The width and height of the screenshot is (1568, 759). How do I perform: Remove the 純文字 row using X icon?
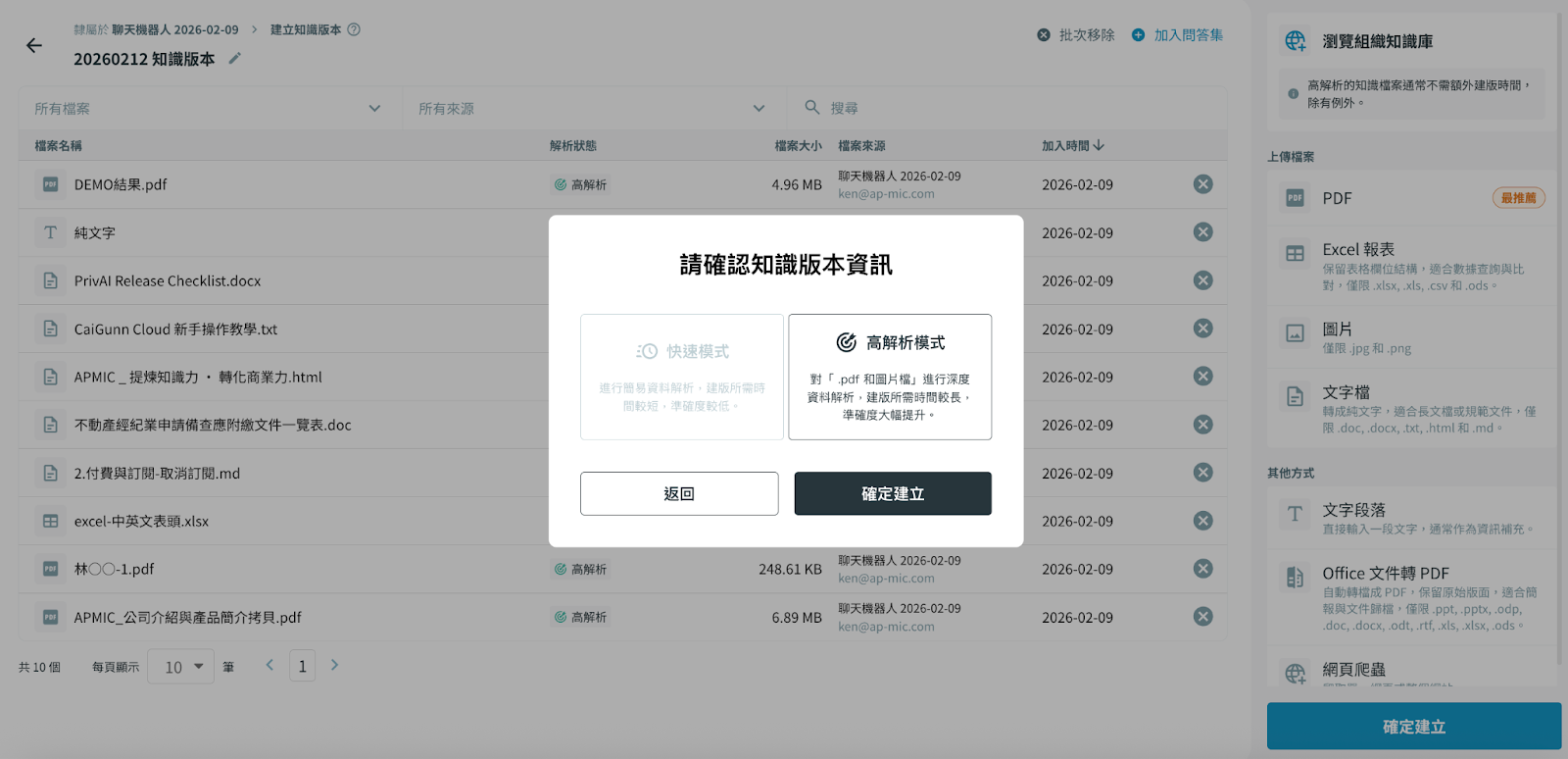tap(1202, 232)
